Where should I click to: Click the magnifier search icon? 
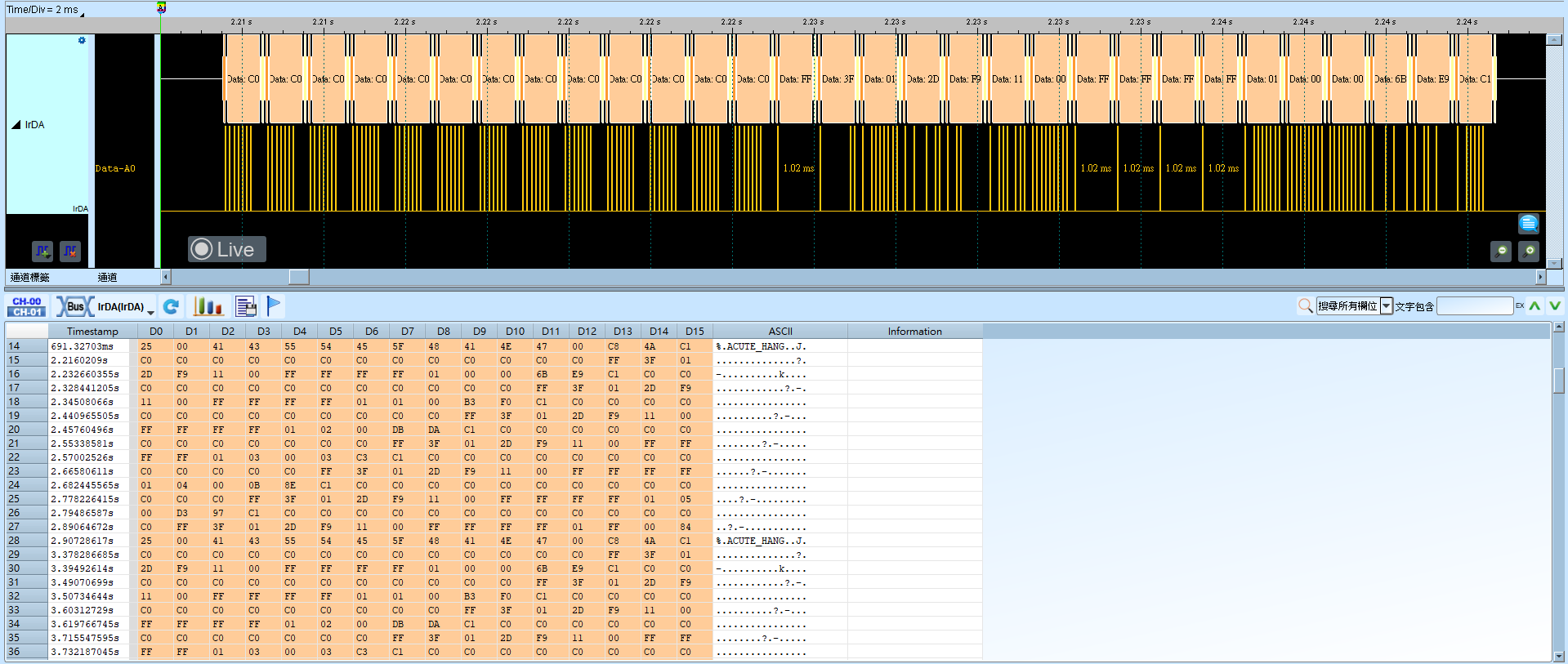click(1305, 305)
